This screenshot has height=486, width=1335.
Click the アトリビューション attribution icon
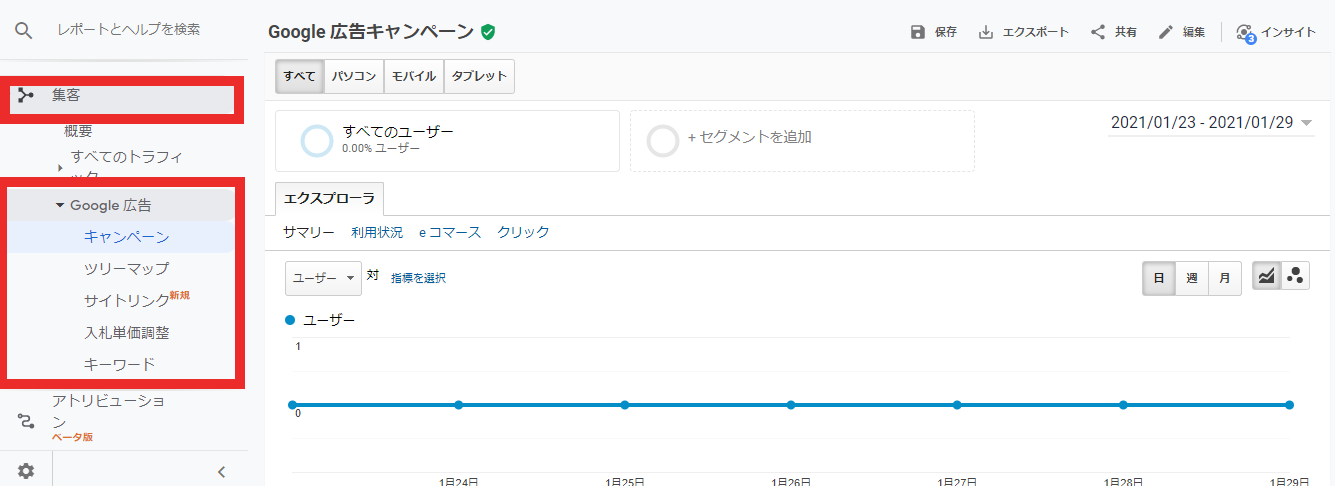[x=26, y=420]
